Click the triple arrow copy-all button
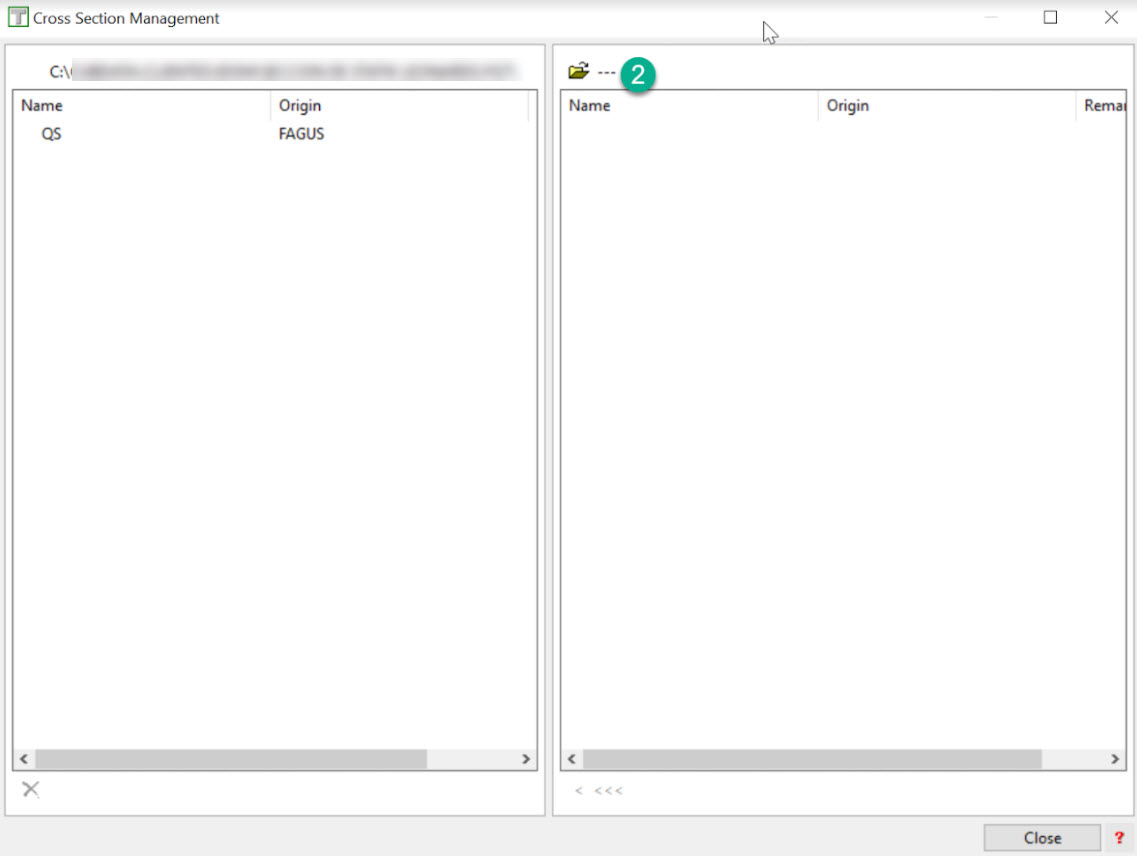This screenshot has width=1137, height=856. pyautogui.click(x=608, y=791)
